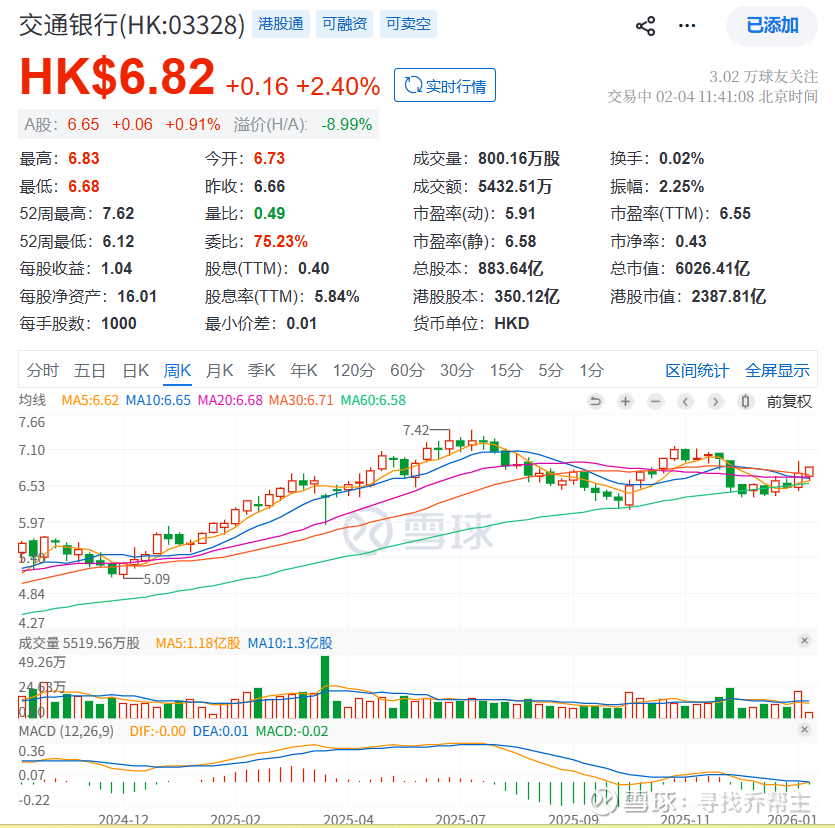Open the 区间统计 link

pyautogui.click(x=697, y=371)
